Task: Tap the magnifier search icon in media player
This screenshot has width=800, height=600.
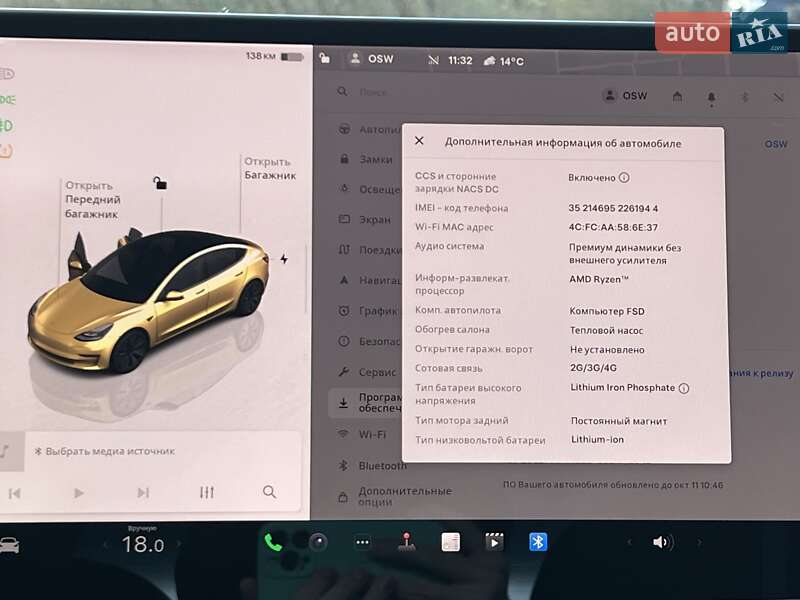Action: pyautogui.click(x=269, y=492)
